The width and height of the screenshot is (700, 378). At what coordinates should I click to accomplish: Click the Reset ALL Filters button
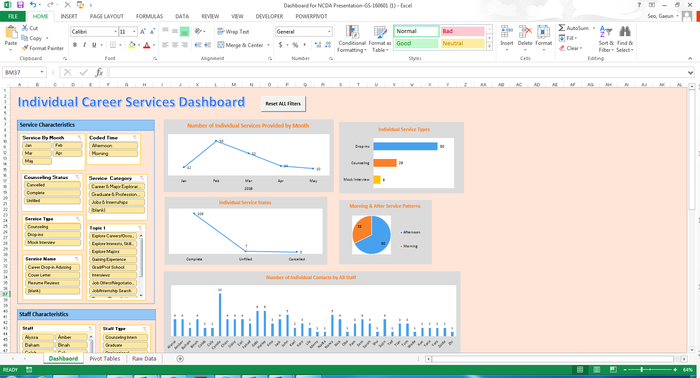tap(283, 104)
